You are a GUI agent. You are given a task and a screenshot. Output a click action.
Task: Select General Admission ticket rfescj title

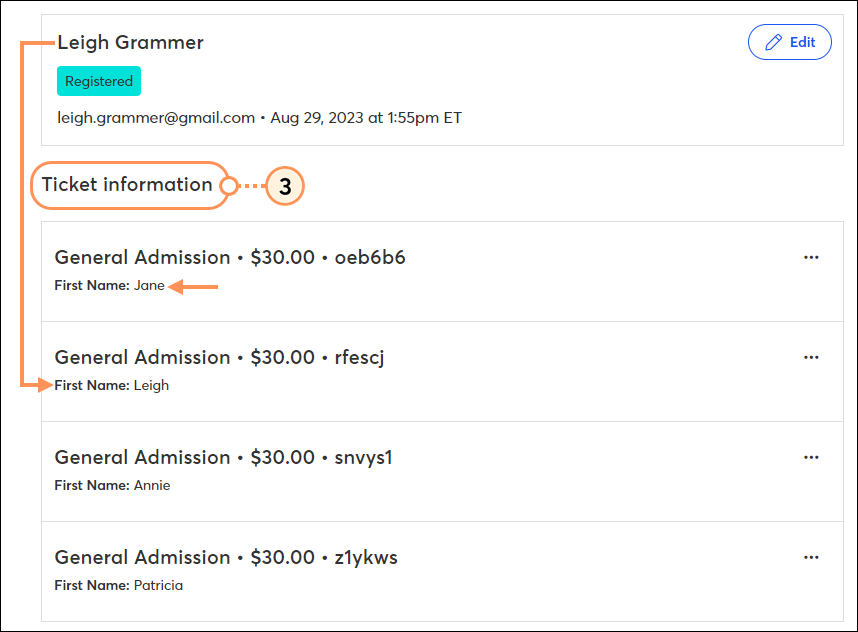pyautogui.click(x=219, y=357)
